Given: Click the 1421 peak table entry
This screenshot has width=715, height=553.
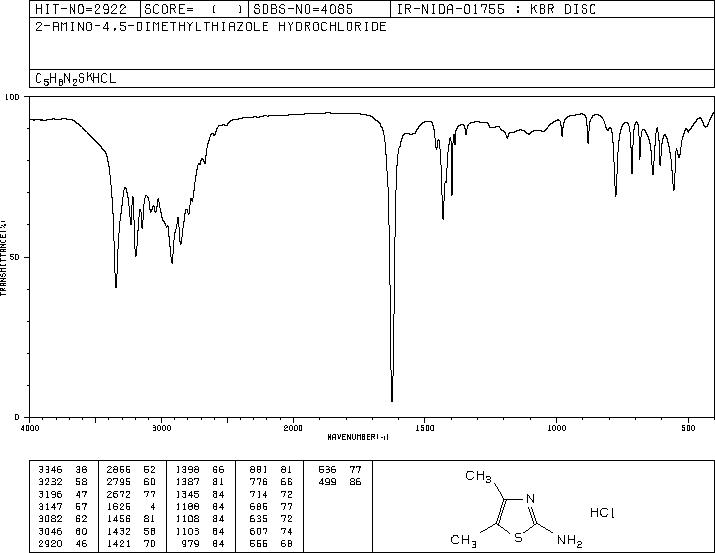Looking at the screenshot, I should (131, 544).
